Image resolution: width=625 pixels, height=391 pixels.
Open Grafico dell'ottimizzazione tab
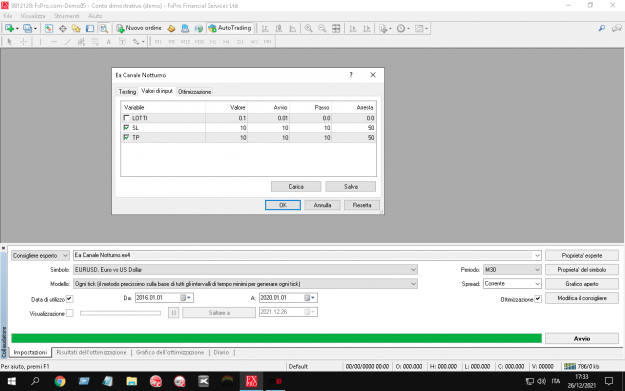pyautogui.click(x=170, y=352)
